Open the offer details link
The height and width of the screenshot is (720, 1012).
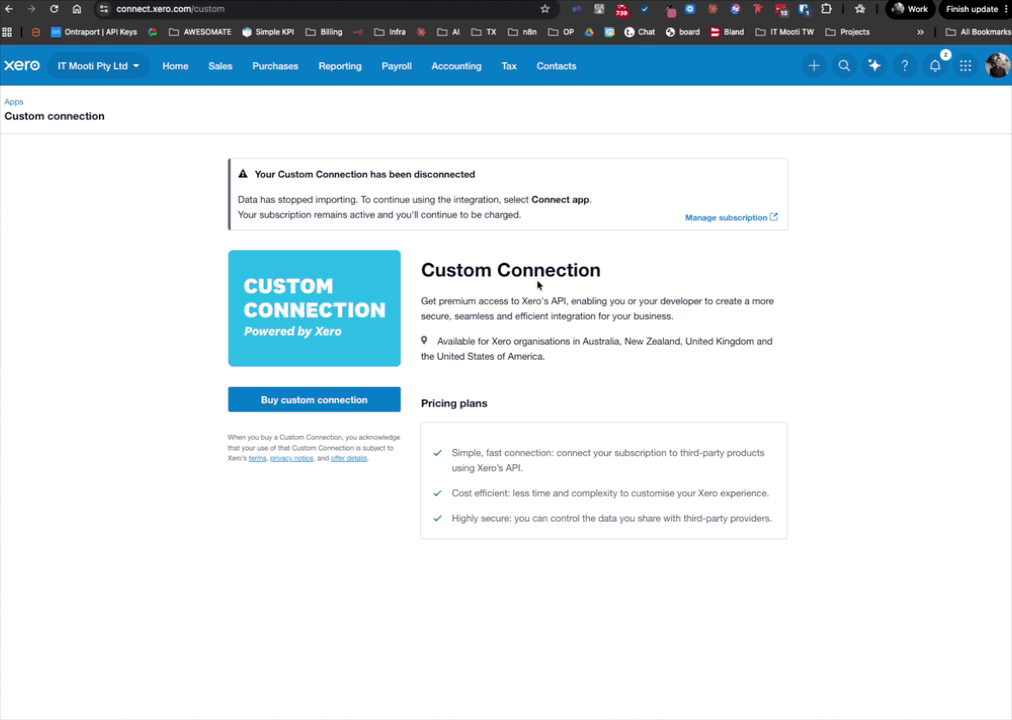(x=349, y=458)
